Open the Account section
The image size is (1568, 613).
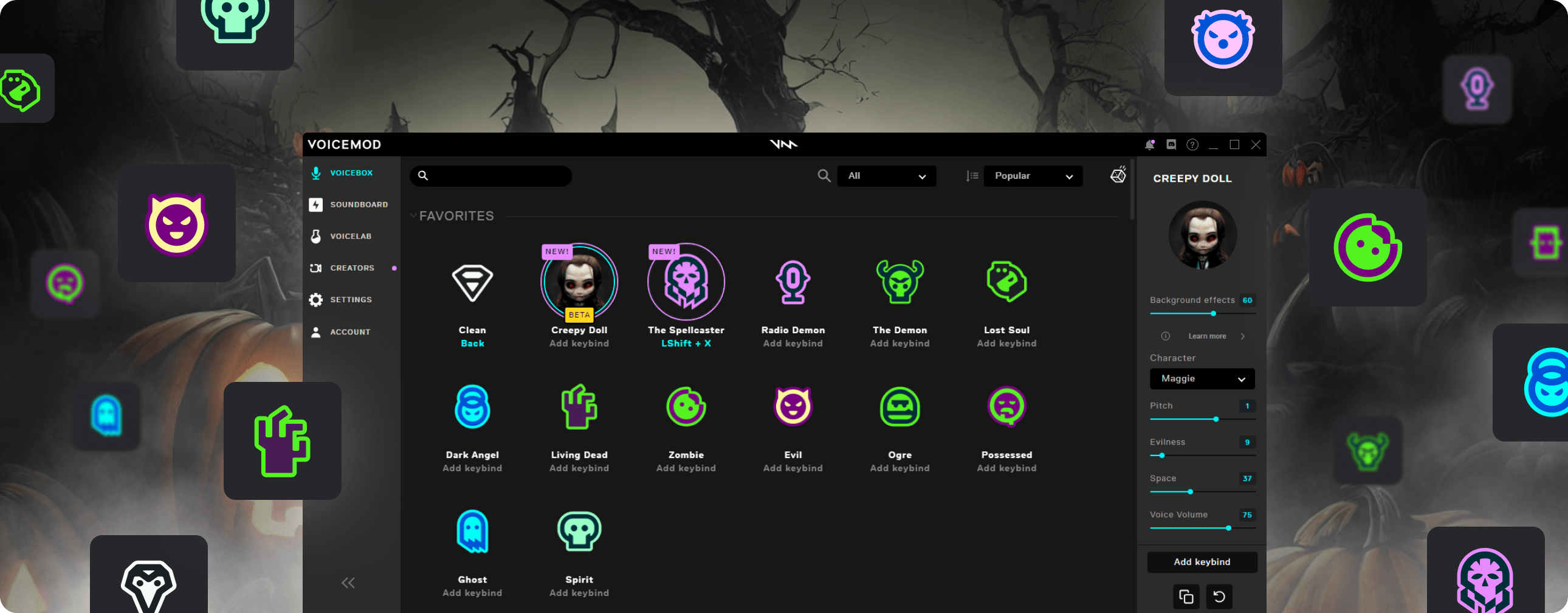(x=350, y=331)
